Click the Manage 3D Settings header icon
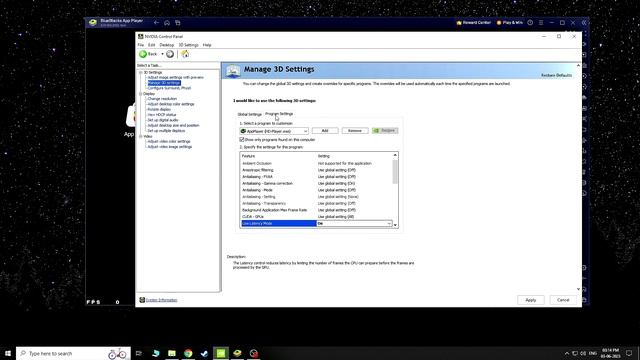The width and height of the screenshot is (640, 360). pyautogui.click(x=233, y=71)
